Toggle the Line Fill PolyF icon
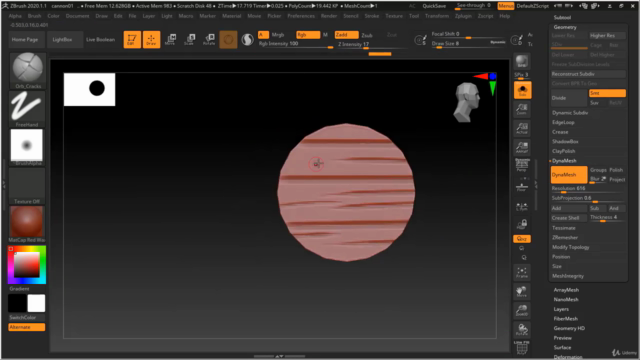The image size is (640, 360). pyautogui.click(x=522, y=347)
